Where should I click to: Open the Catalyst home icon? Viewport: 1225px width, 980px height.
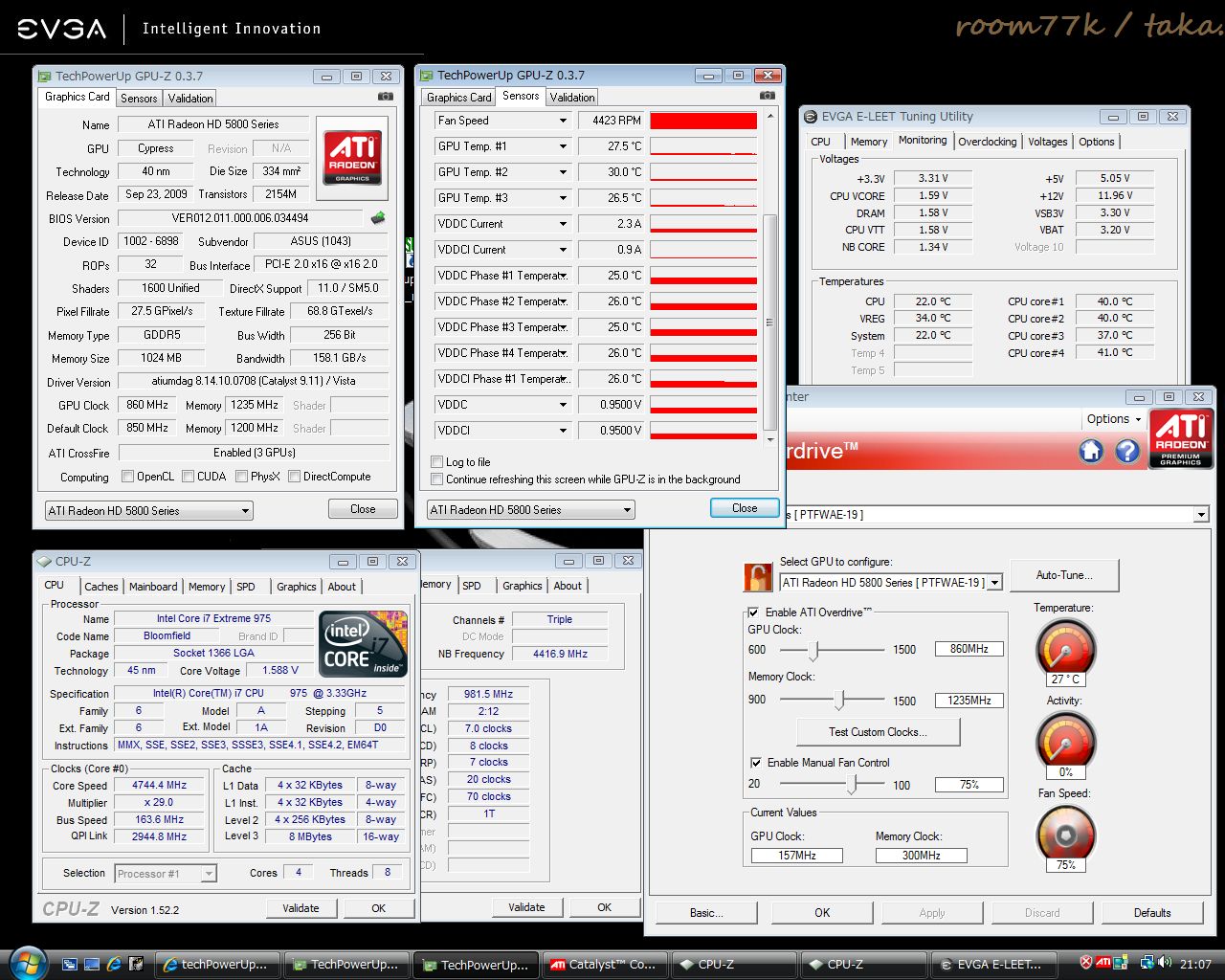1091,451
